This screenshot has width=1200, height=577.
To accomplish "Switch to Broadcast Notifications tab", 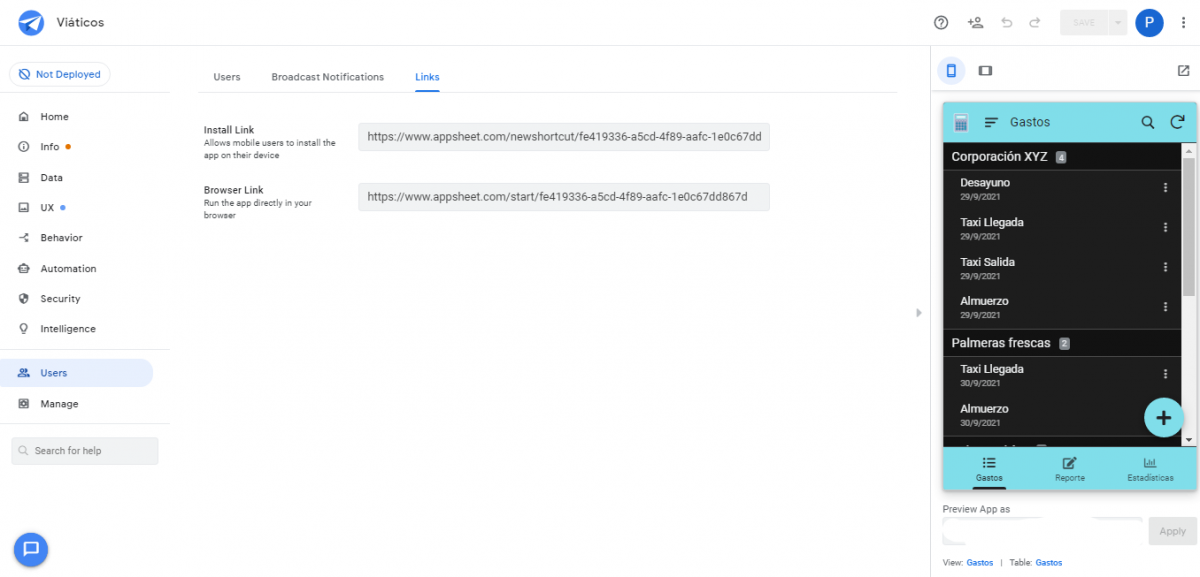I will coord(327,77).
